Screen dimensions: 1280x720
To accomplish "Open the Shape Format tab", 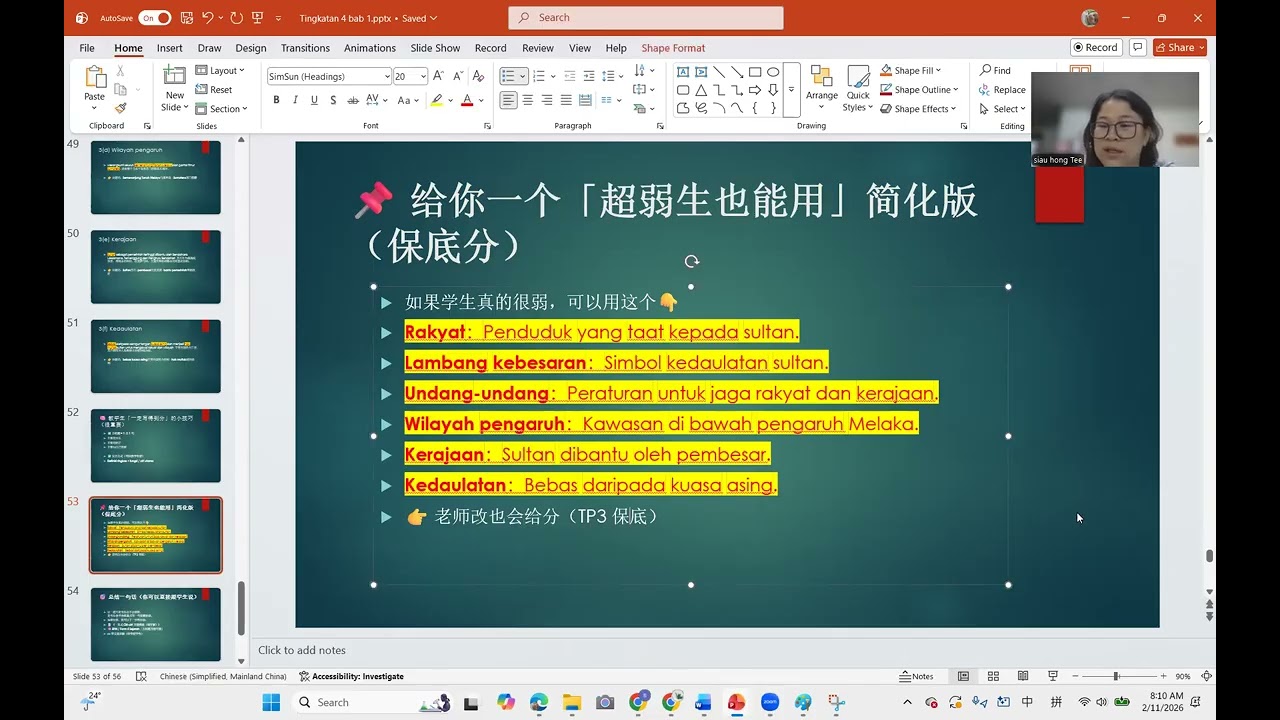I will pos(673,48).
